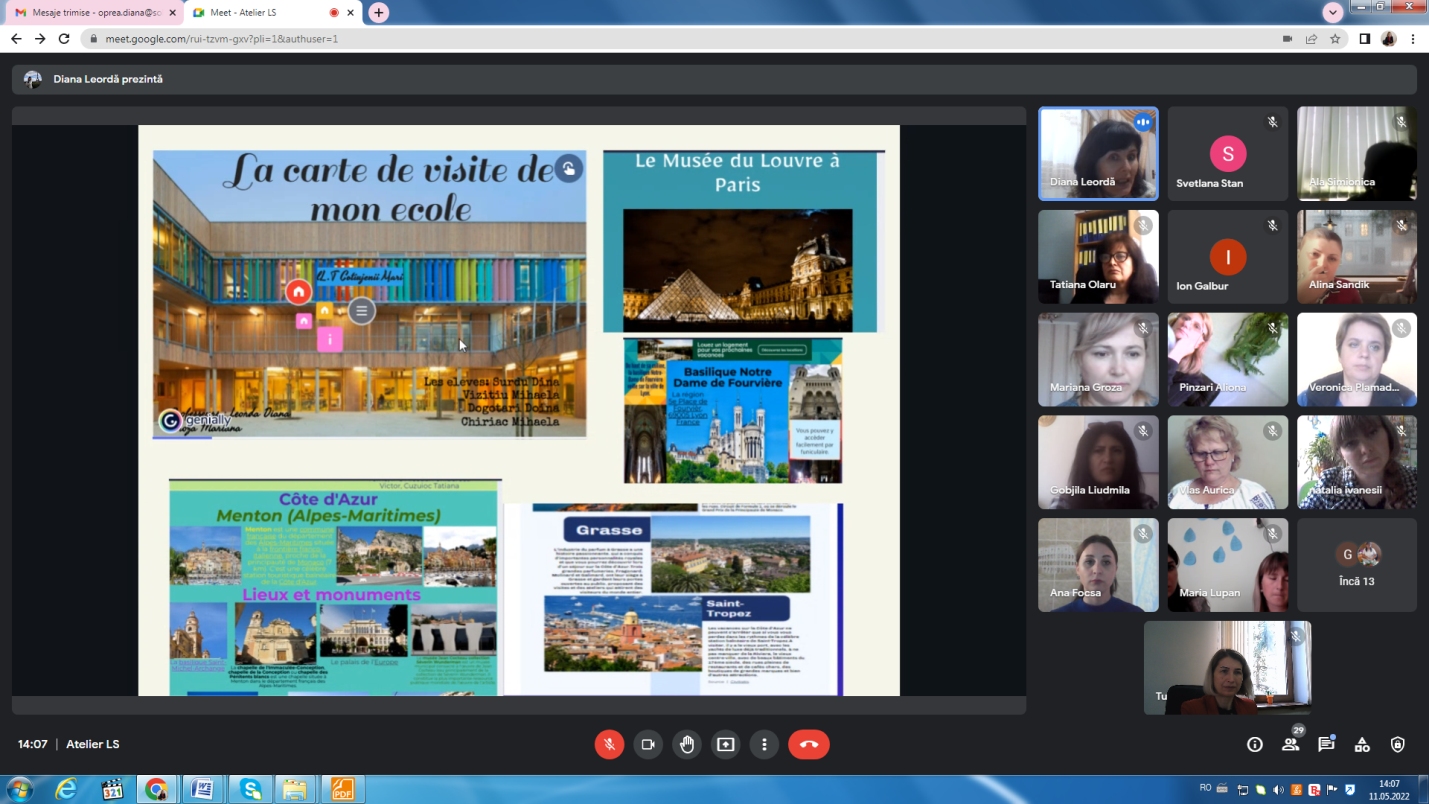The height and width of the screenshot is (804, 1429).
Task: Select Tatiana Olaru's video thumbnail
Action: [x=1098, y=257]
